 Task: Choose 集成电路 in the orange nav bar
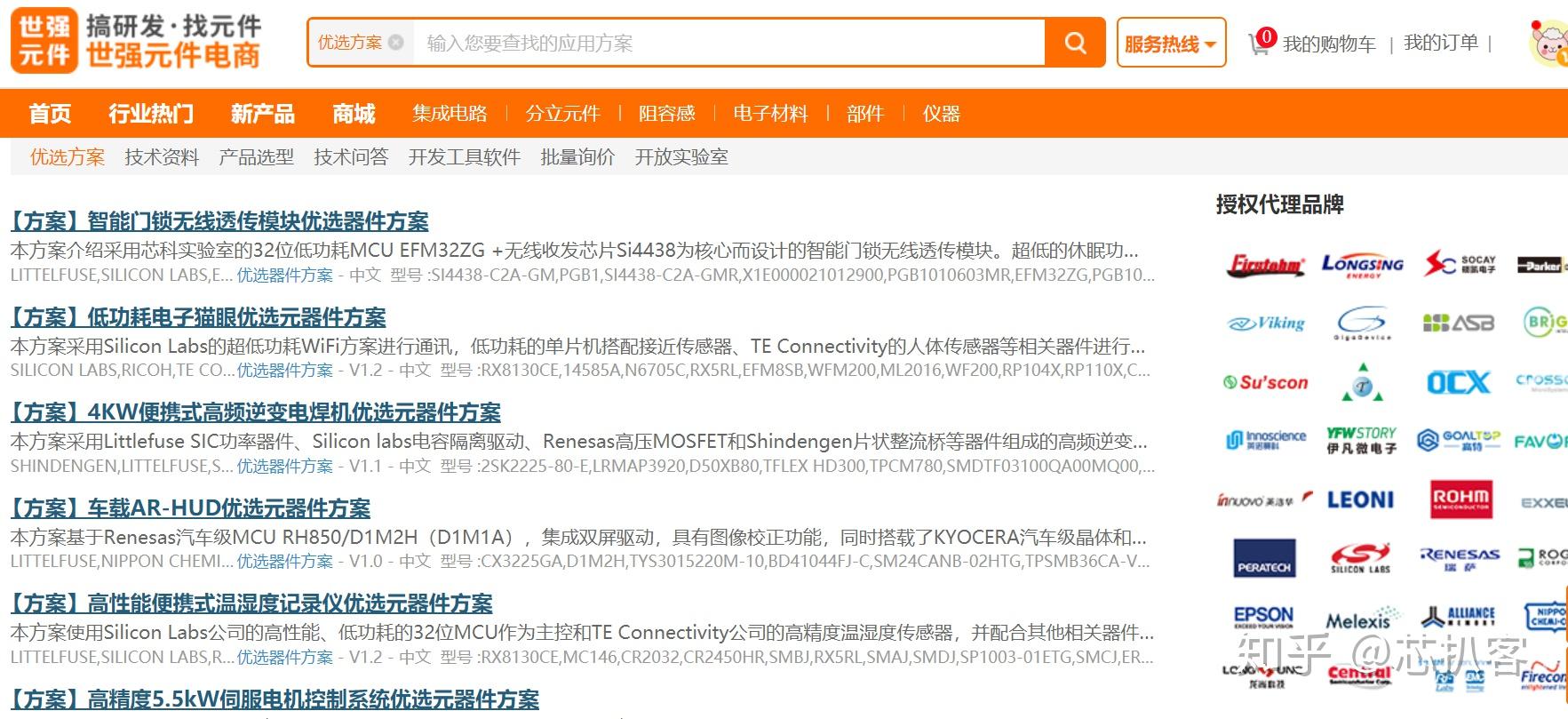point(450,113)
